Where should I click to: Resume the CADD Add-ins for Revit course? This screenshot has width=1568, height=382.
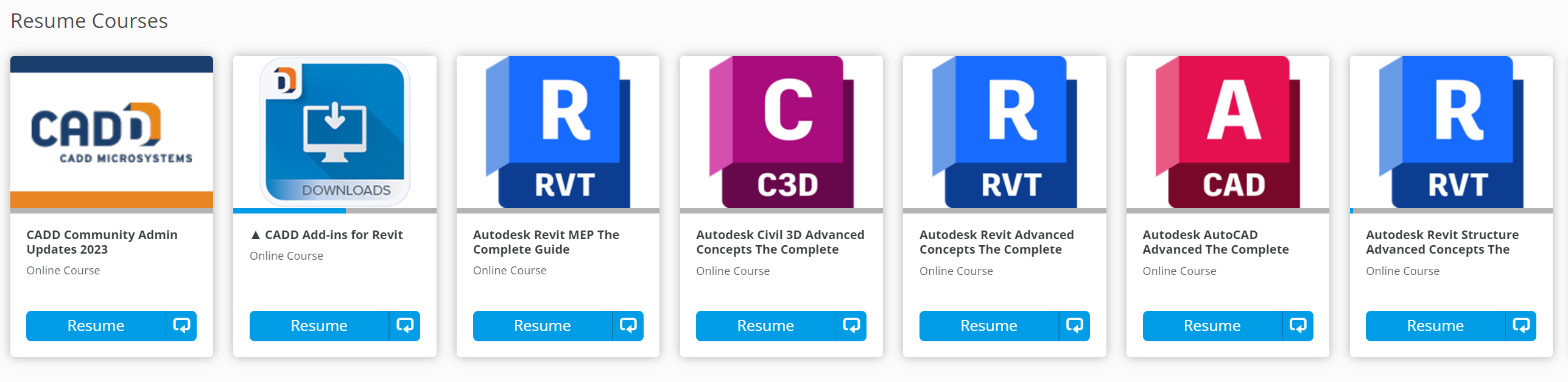[318, 325]
